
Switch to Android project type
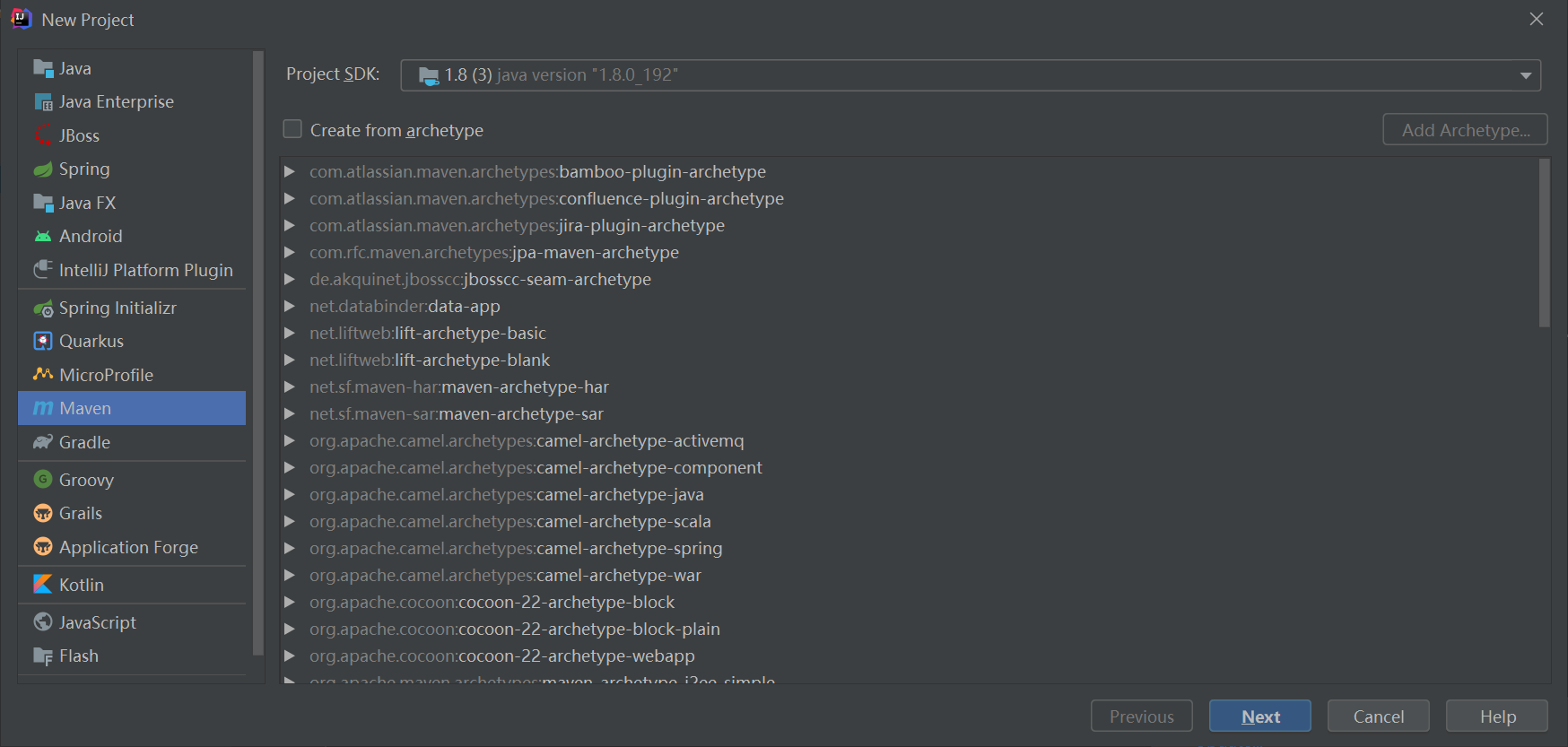tap(132, 237)
